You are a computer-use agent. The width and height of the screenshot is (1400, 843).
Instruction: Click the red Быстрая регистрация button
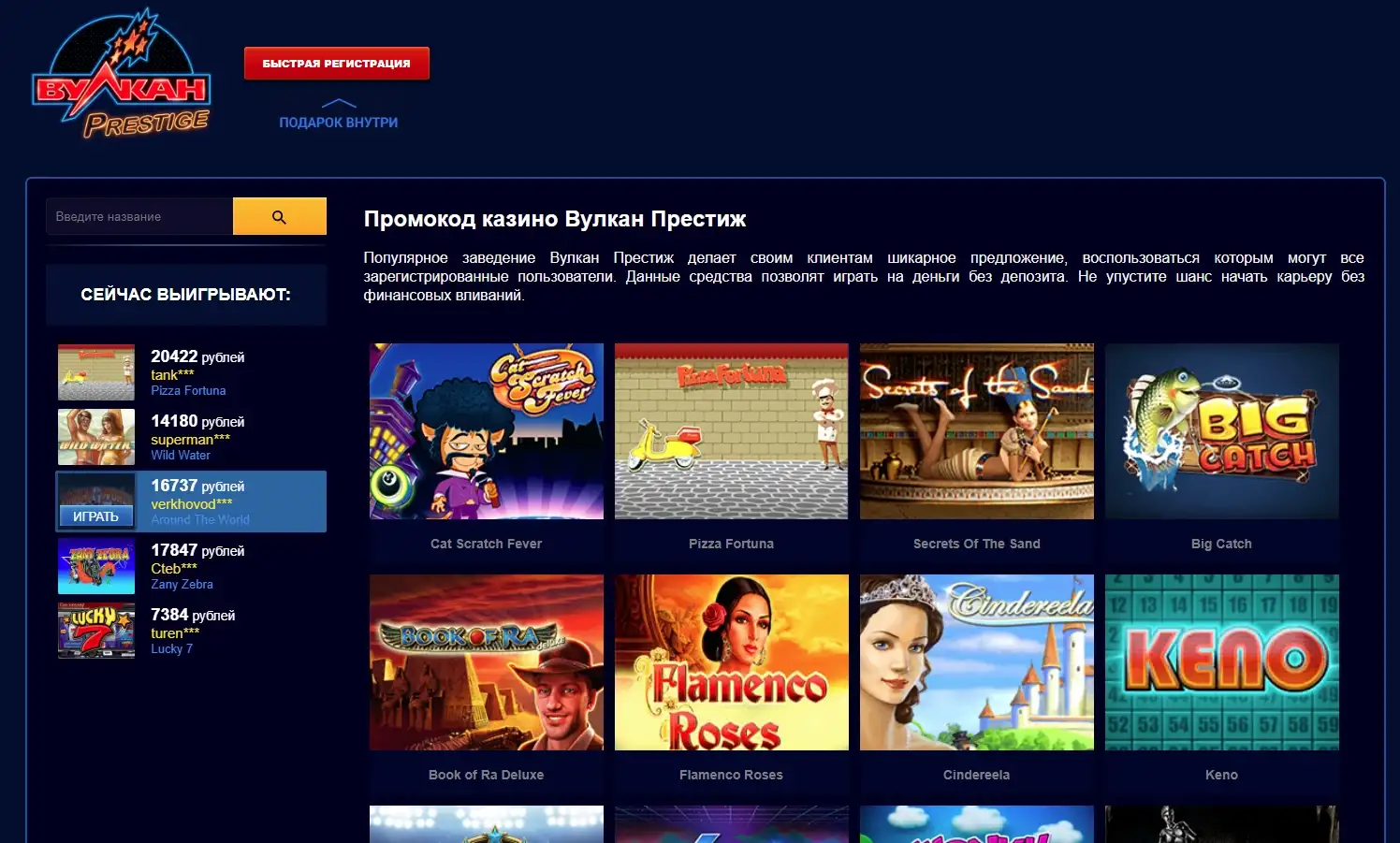click(336, 64)
